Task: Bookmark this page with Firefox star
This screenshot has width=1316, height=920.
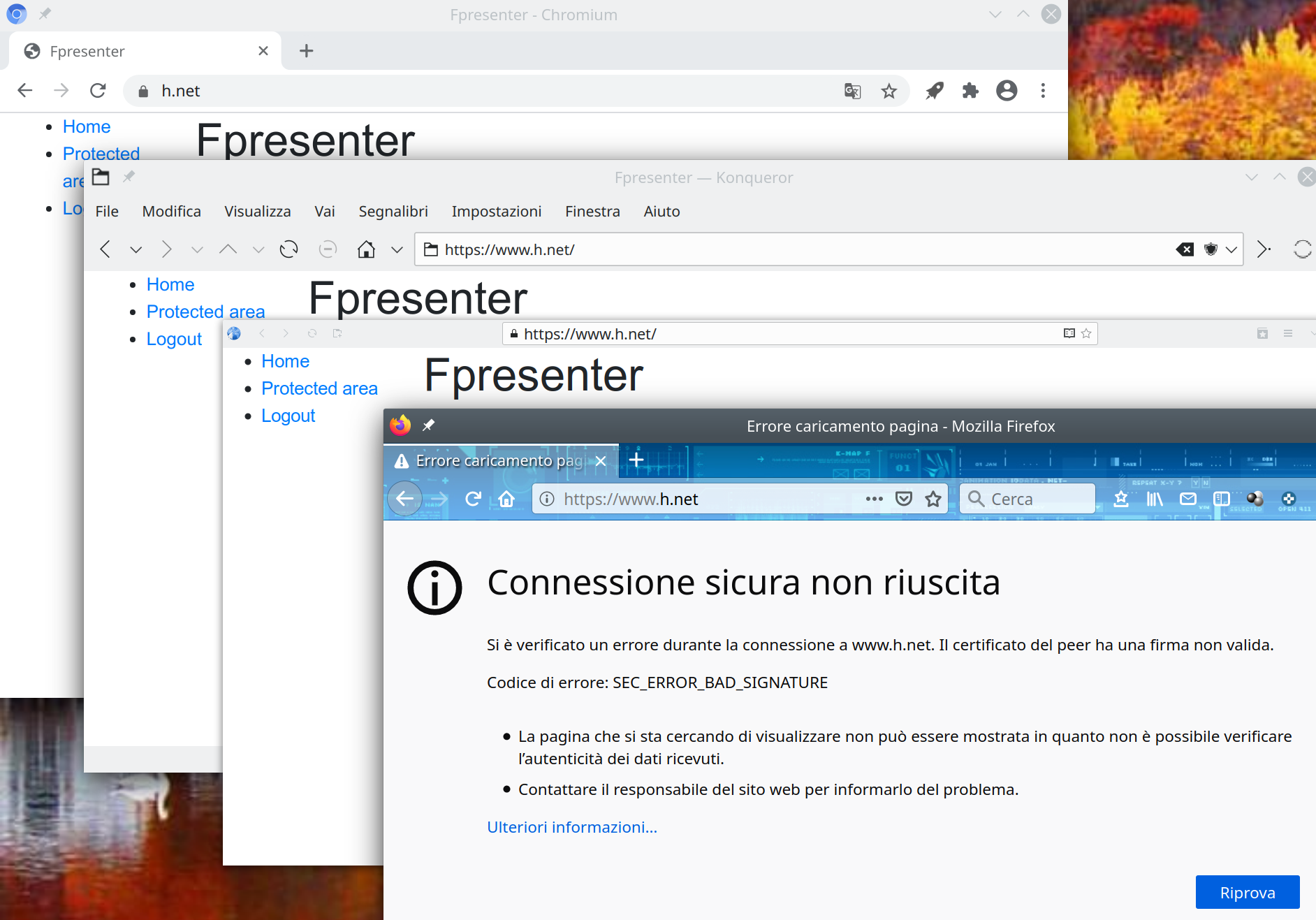Action: [x=933, y=499]
